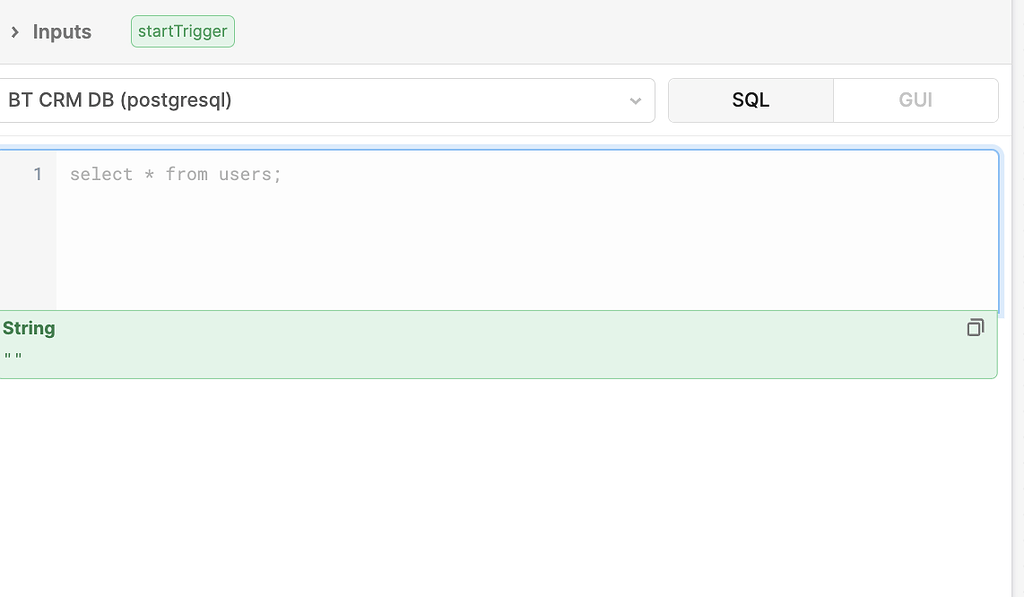Click the startTrigger badge
This screenshot has height=597, width=1024.
(182, 31)
